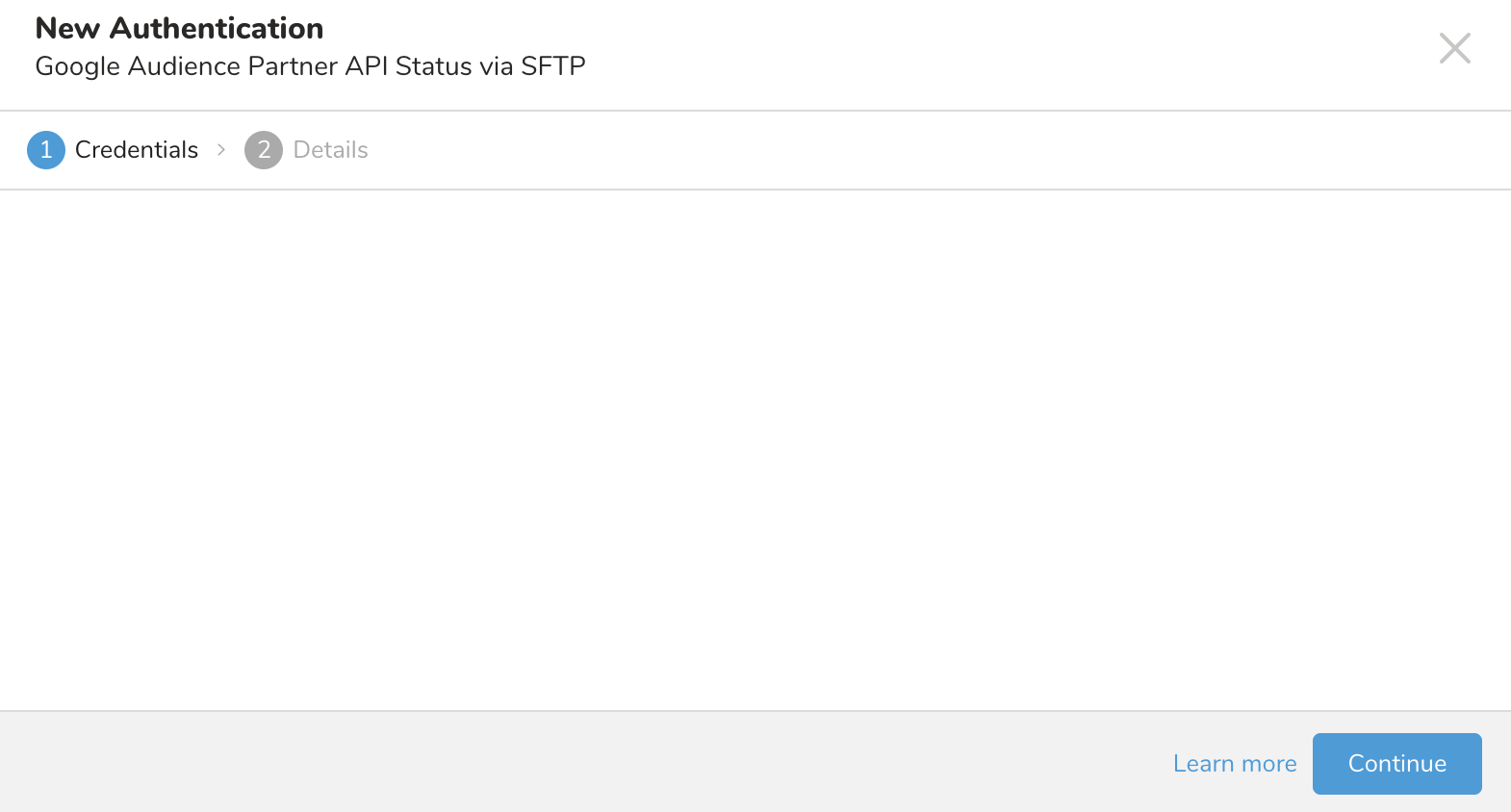Click the chevron between Credentials and Details

[x=221, y=150]
